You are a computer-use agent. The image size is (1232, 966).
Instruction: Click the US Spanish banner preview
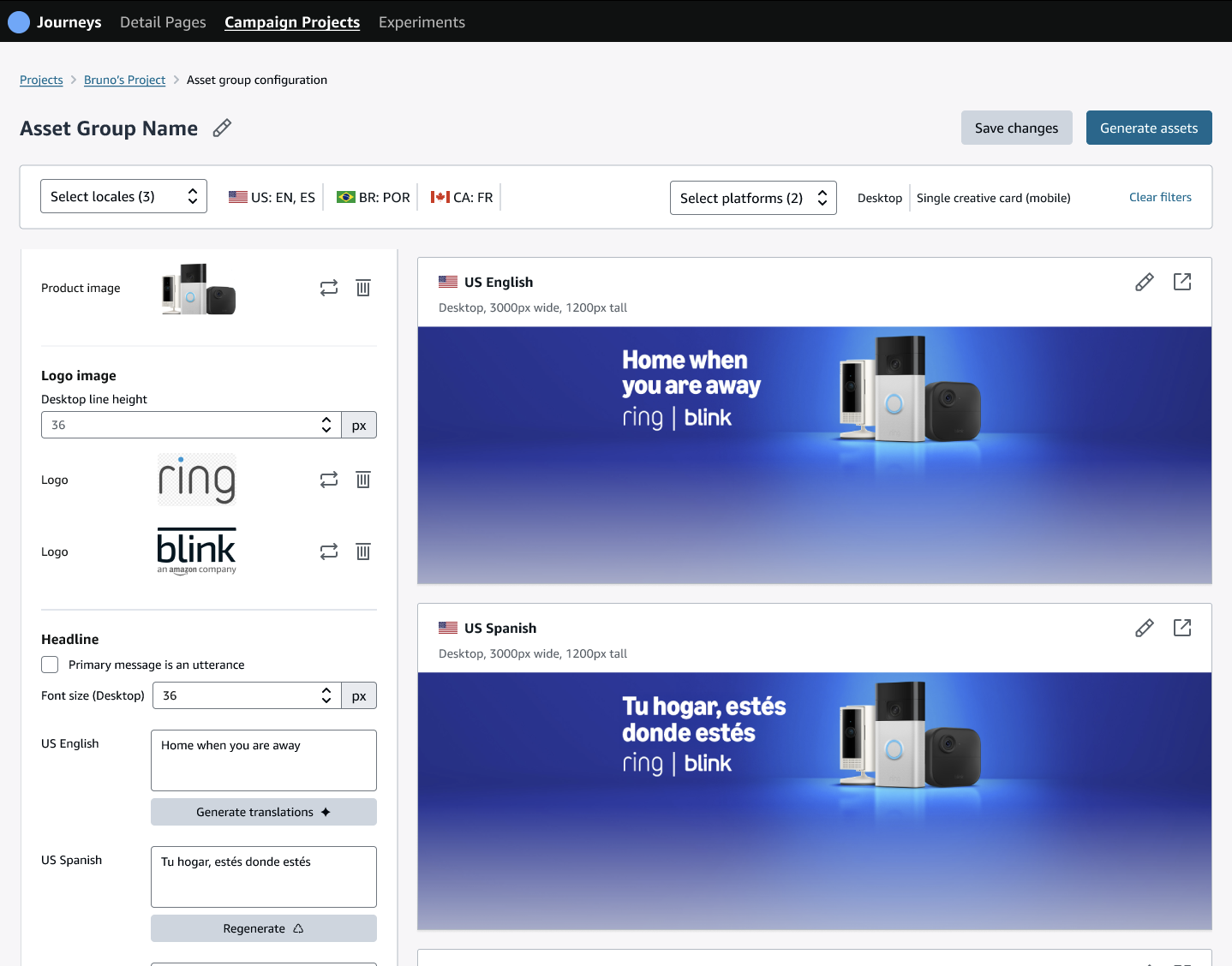pos(815,802)
